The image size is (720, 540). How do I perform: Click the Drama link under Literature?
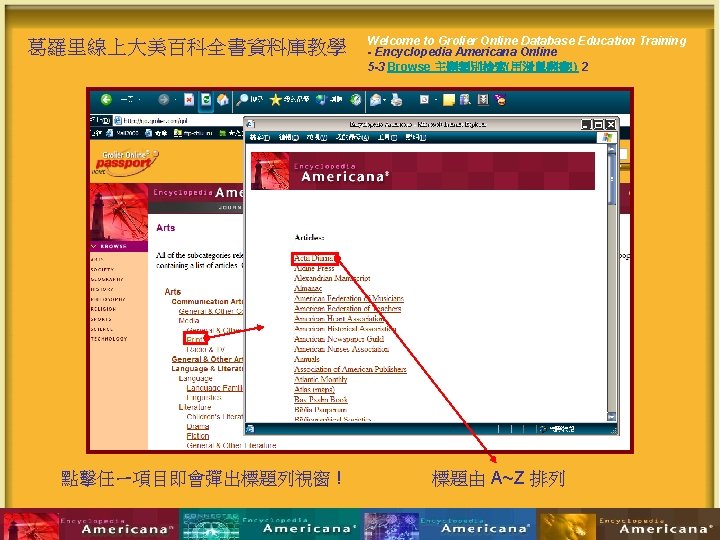198,426
